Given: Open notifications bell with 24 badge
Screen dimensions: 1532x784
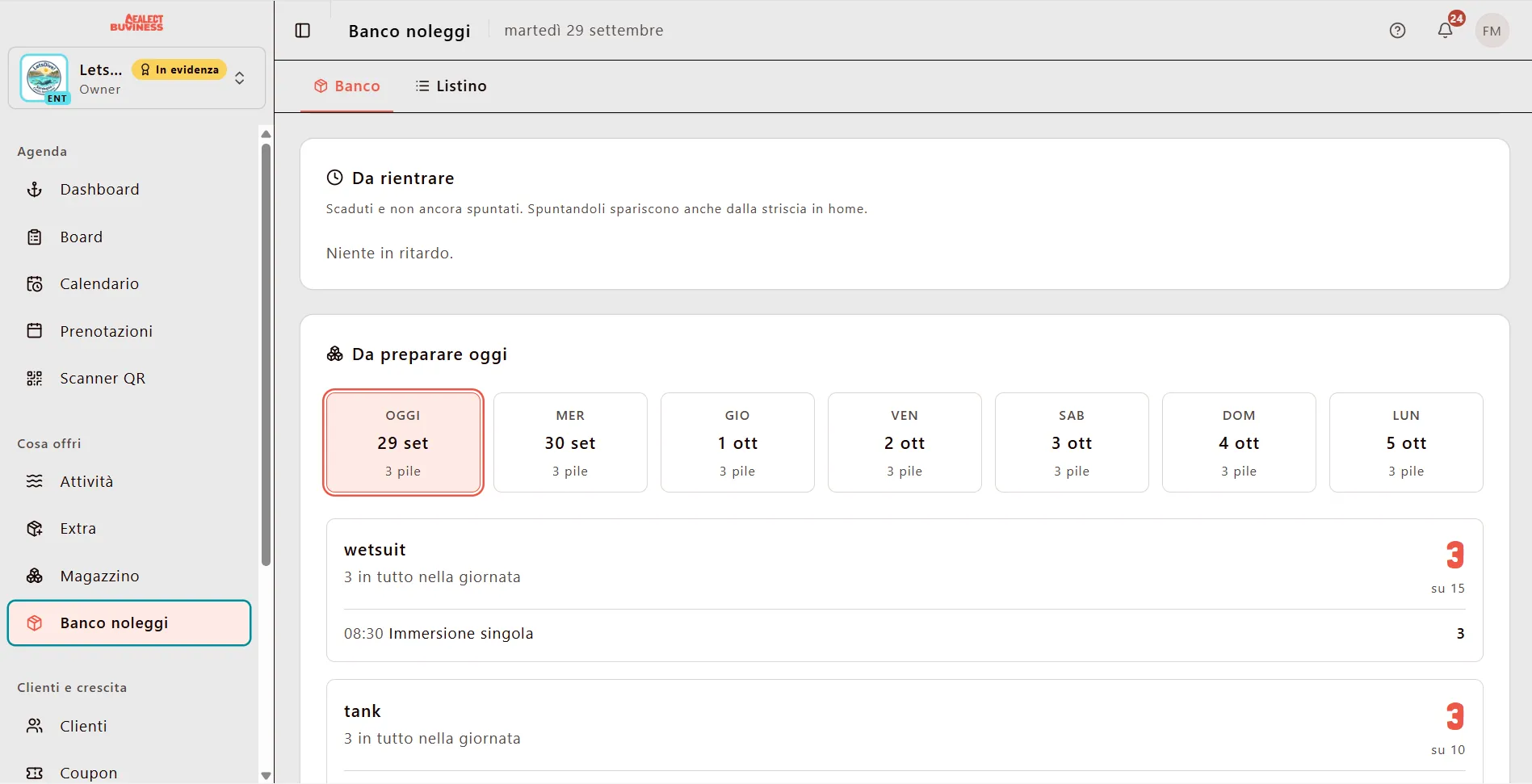Looking at the screenshot, I should tap(1446, 31).
